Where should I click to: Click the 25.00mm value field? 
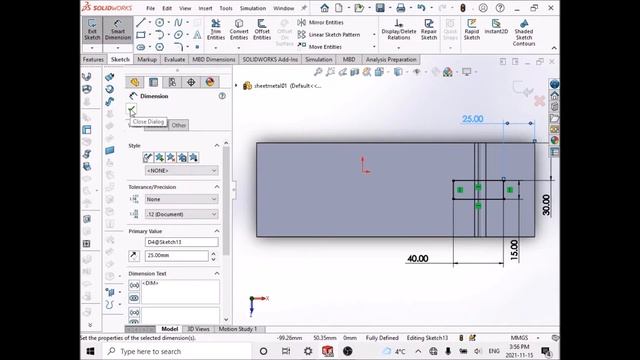176,256
